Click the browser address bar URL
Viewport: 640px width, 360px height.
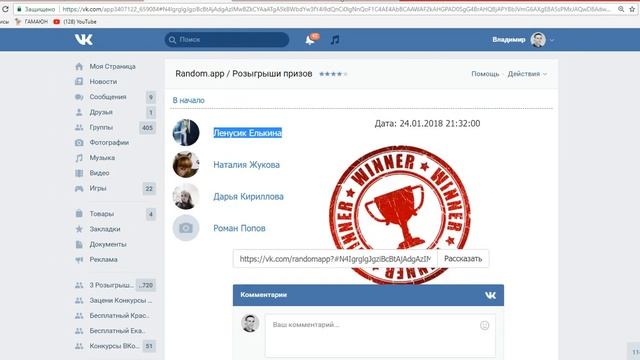point(337,9)
